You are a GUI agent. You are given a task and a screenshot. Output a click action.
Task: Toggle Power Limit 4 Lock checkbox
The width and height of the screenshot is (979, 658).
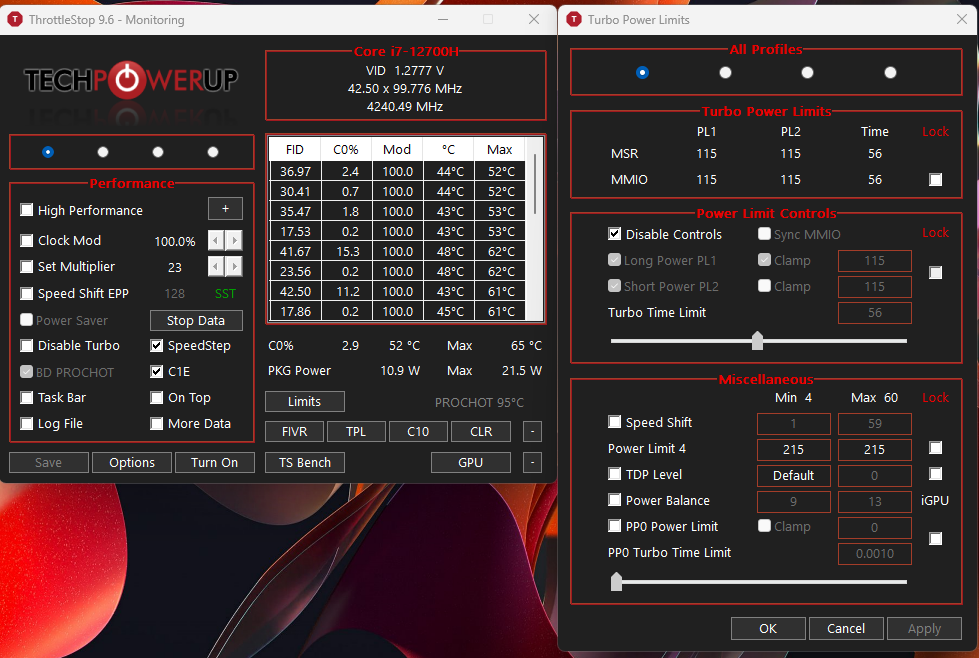click(935, 448)
